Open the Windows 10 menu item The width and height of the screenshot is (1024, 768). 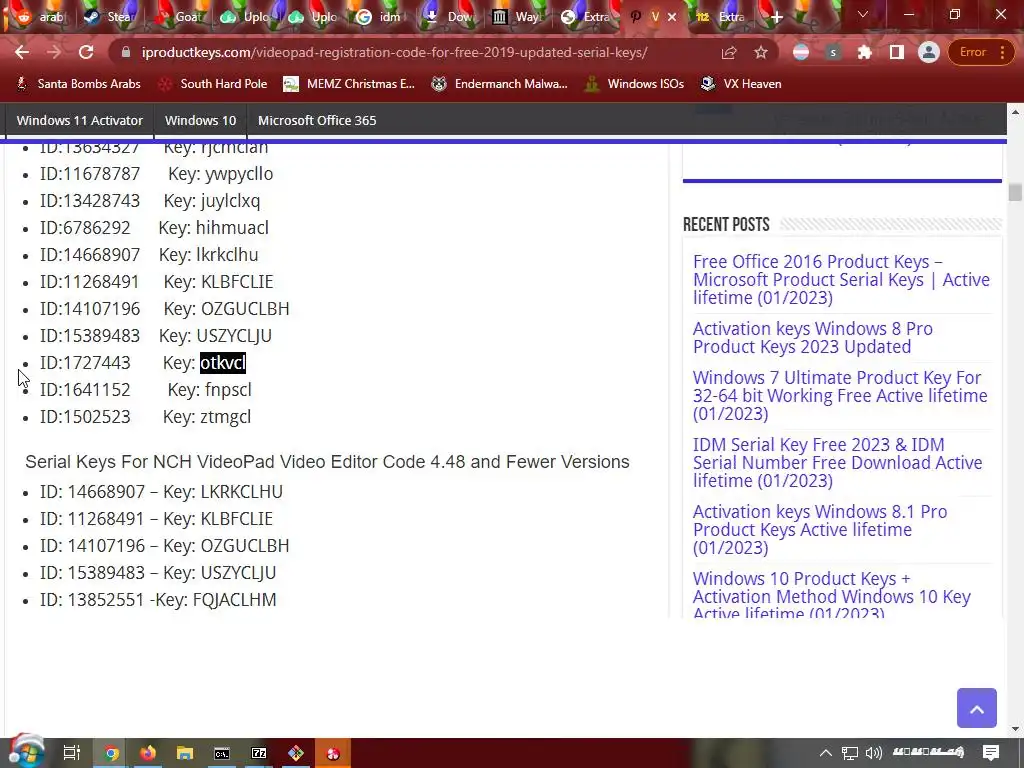[x=200, y=120]
